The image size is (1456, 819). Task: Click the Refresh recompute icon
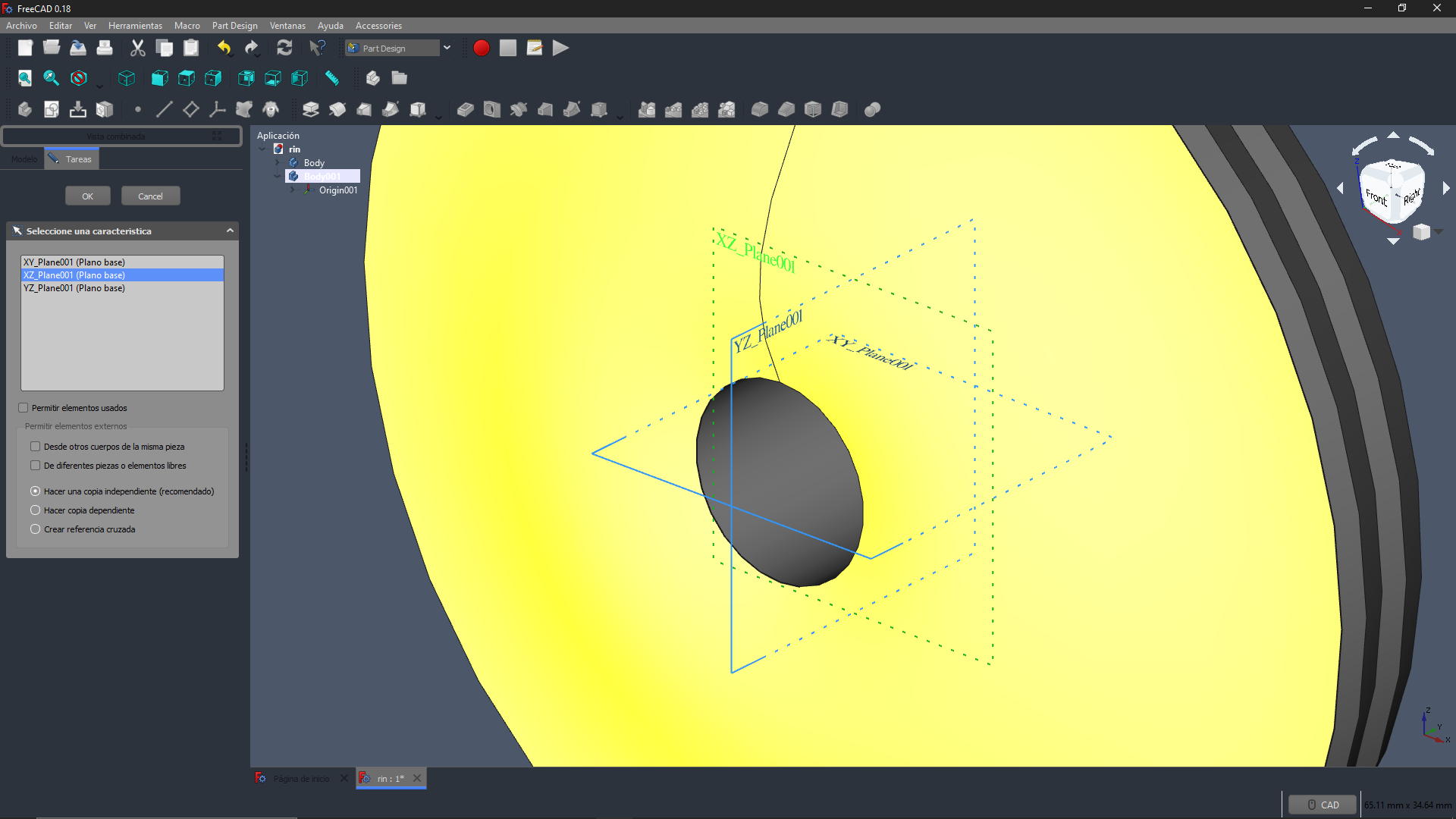[284, 48]
